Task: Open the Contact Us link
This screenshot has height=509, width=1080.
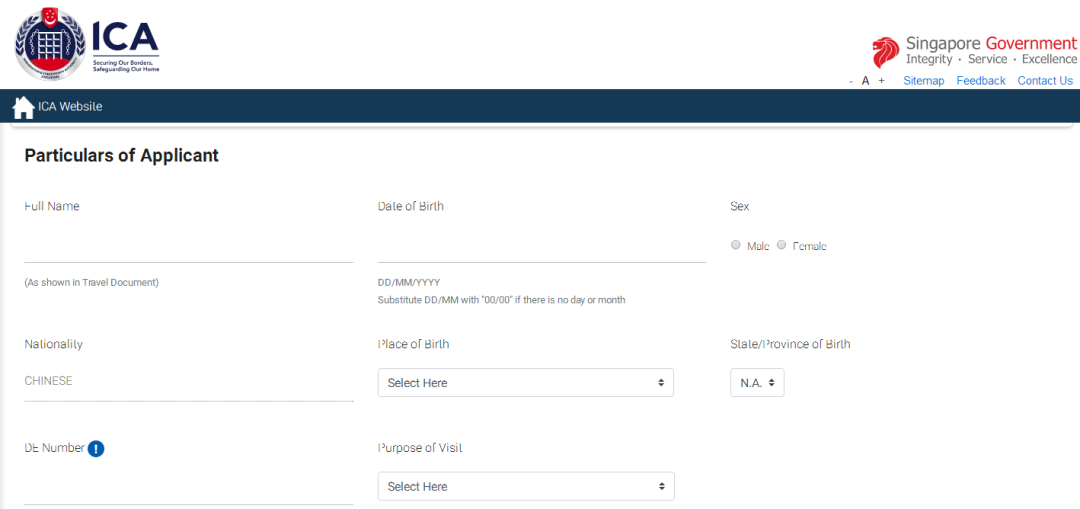Action: pyautogui.click(x=1044, y=81)
